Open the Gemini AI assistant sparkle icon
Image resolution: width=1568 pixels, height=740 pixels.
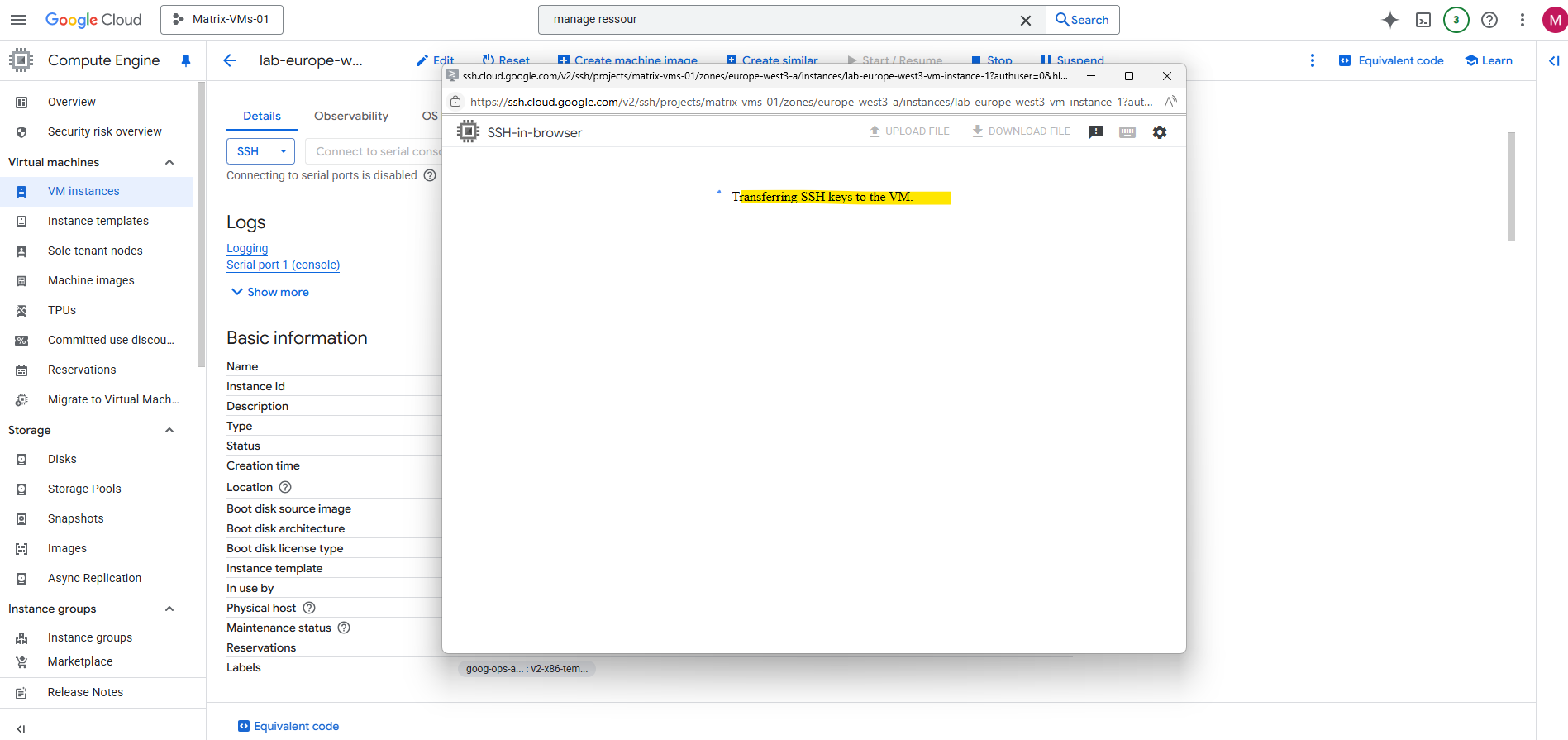click(1390, 20)
